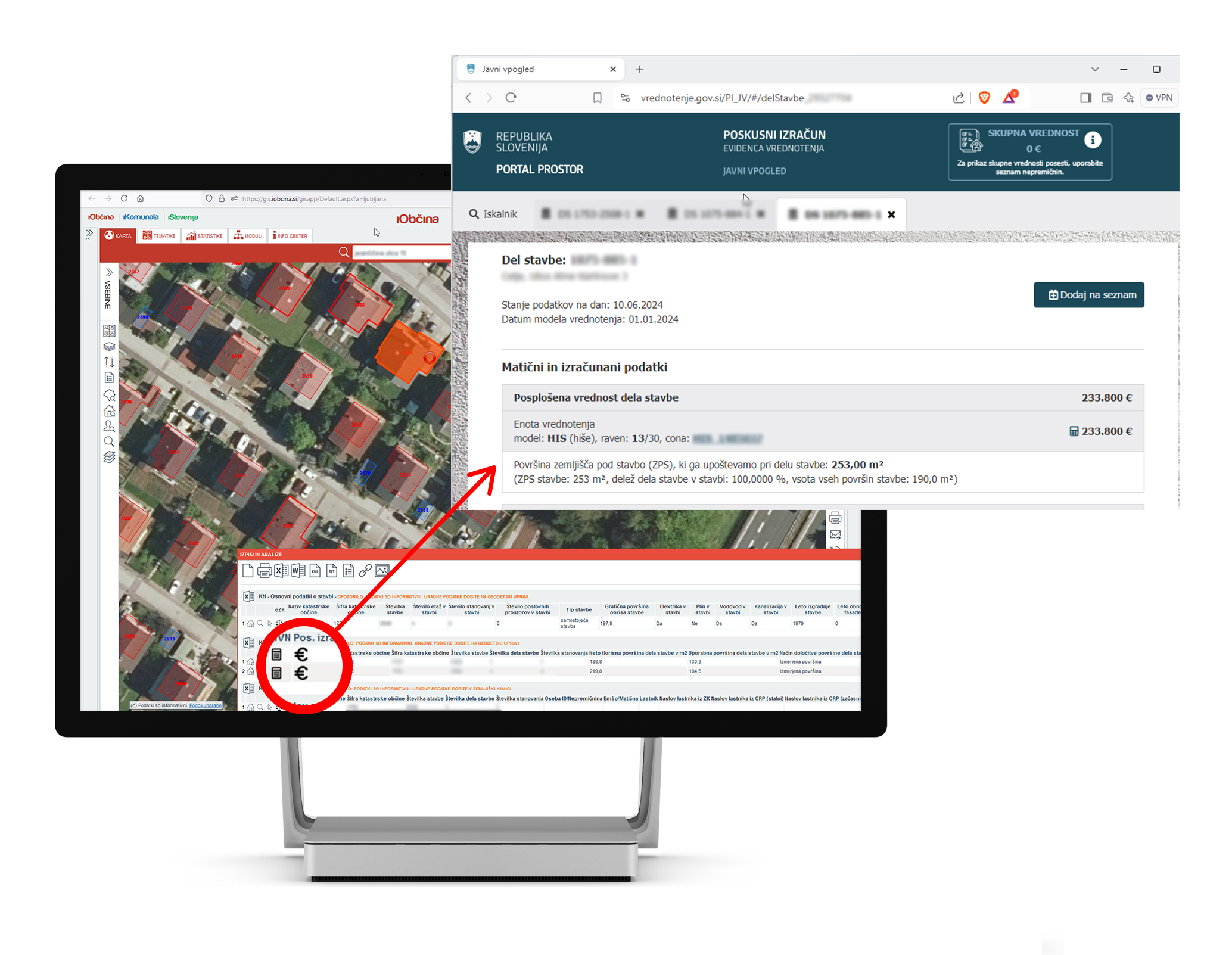
Task: Click the link chain icon in the Izpisi toolbar
Action: pos(365,571)
